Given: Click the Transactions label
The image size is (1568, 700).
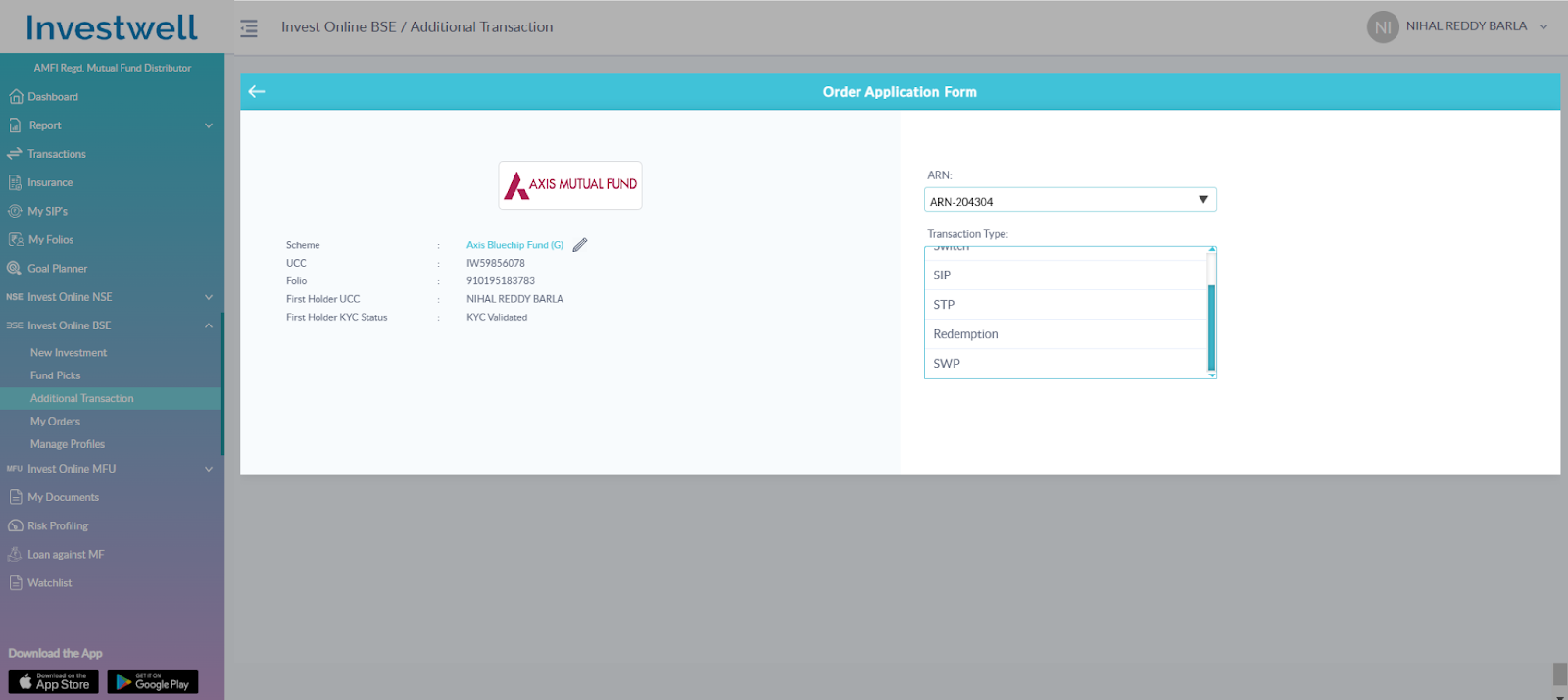Looking at the screenshot, I should (x=57, y=154).
